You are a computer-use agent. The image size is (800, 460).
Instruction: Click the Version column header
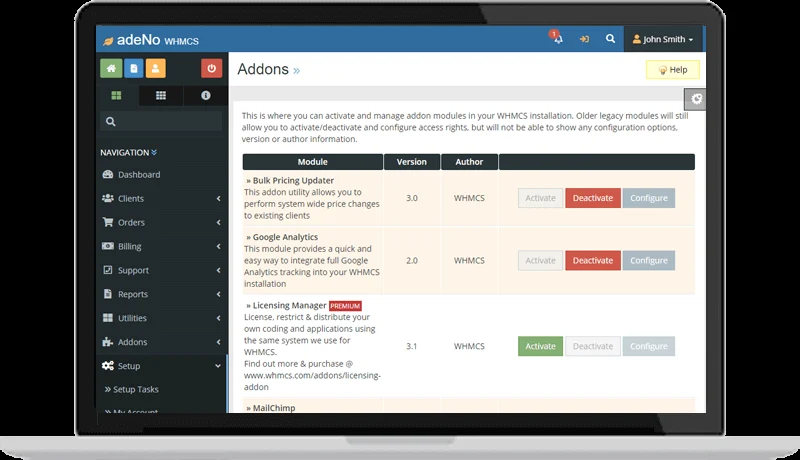pos(412,162)
